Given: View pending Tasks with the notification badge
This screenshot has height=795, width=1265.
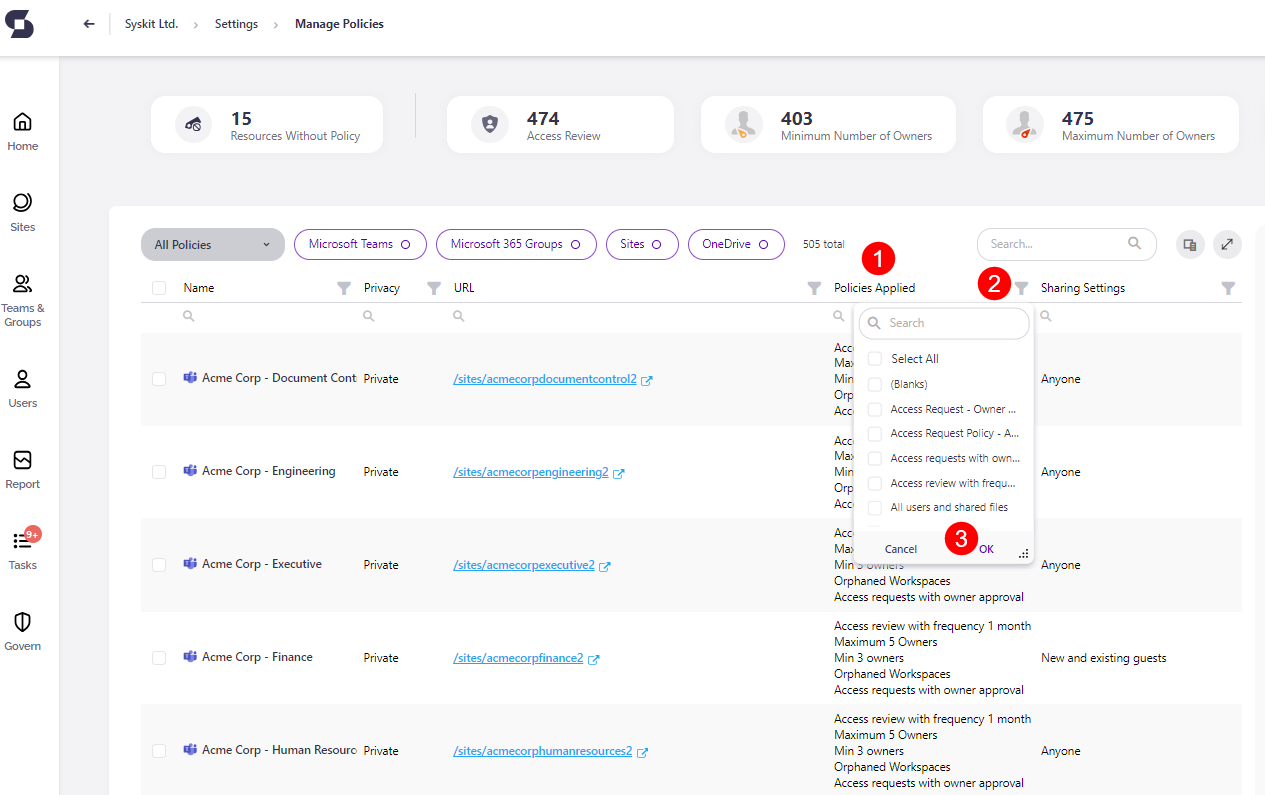Looking at the screenshot, I should pyautogui.click(x=22, y=548).
